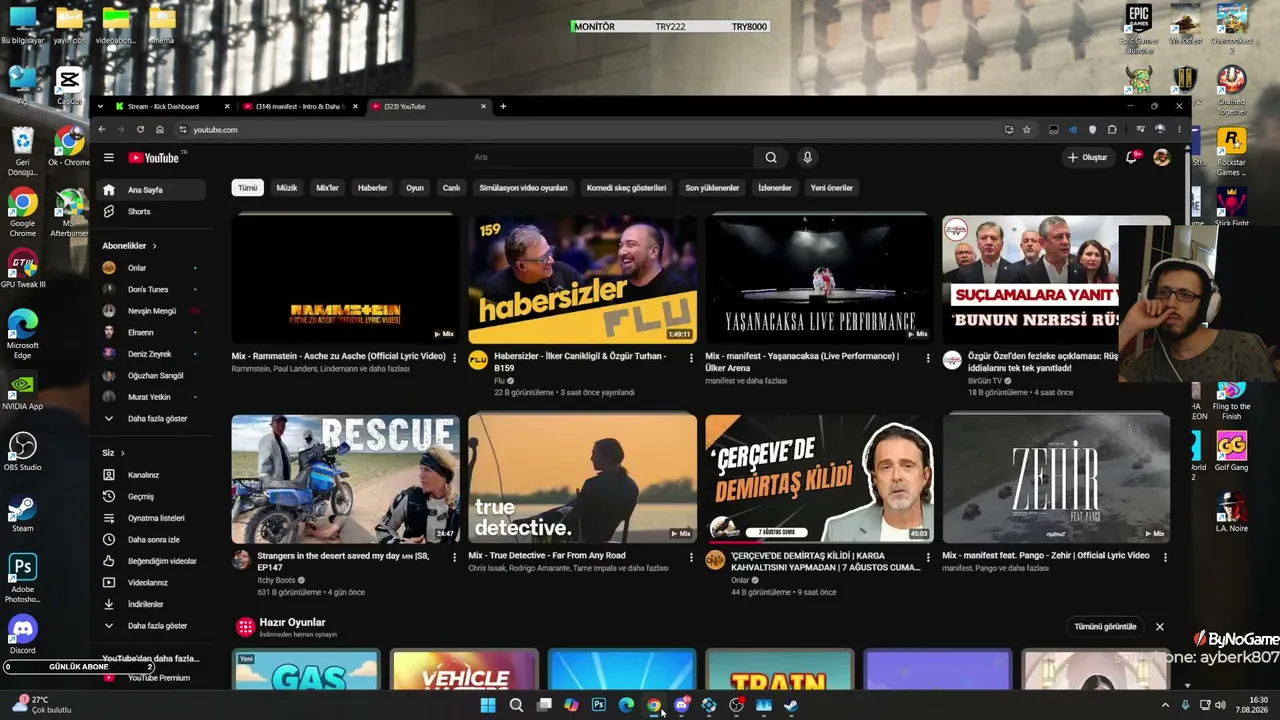Bookmark this page with the star icon
The image size is (1280, 720).
(x=1026, y=129)
